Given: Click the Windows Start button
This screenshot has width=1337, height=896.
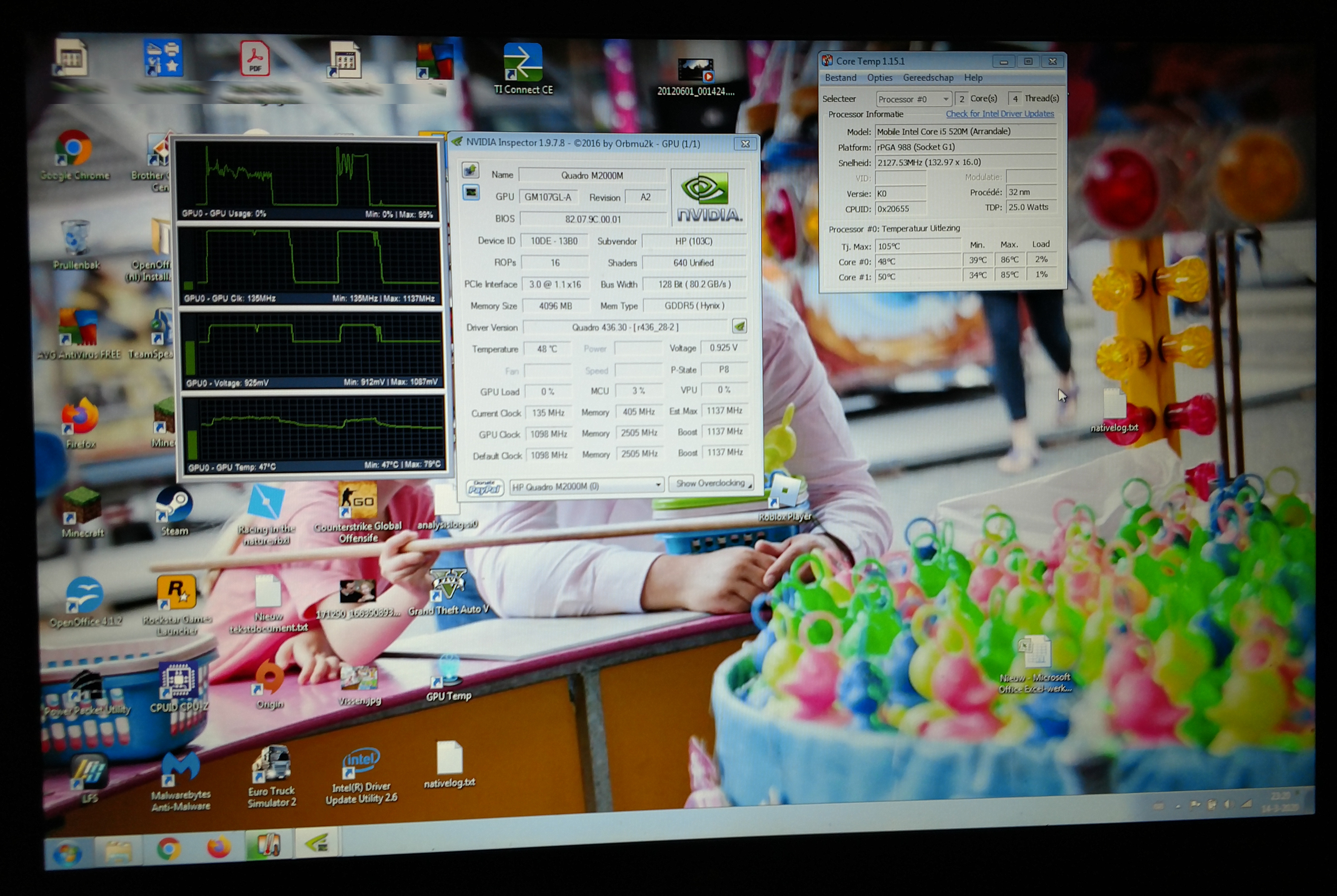Looking at the screenshot, I should click(67, 853).
